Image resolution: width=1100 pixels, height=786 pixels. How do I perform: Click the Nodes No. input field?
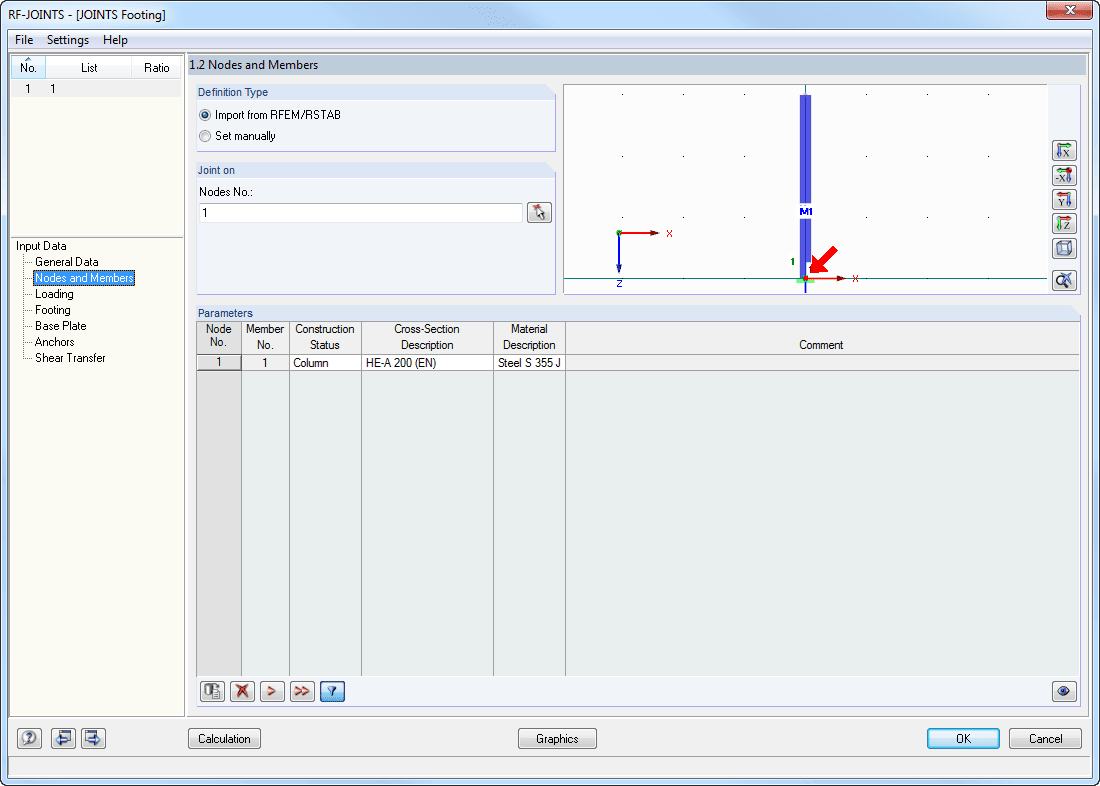tap(361, 213)
